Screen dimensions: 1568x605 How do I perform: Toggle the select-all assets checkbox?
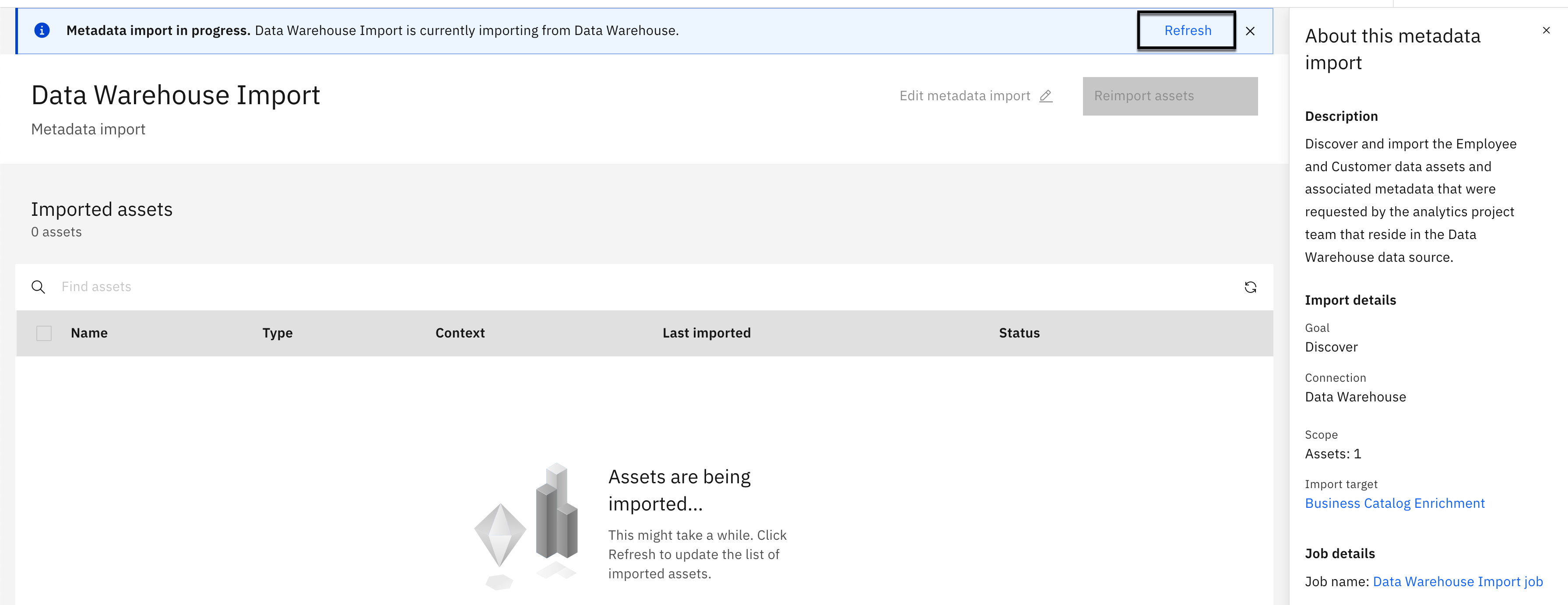[44, 333]
